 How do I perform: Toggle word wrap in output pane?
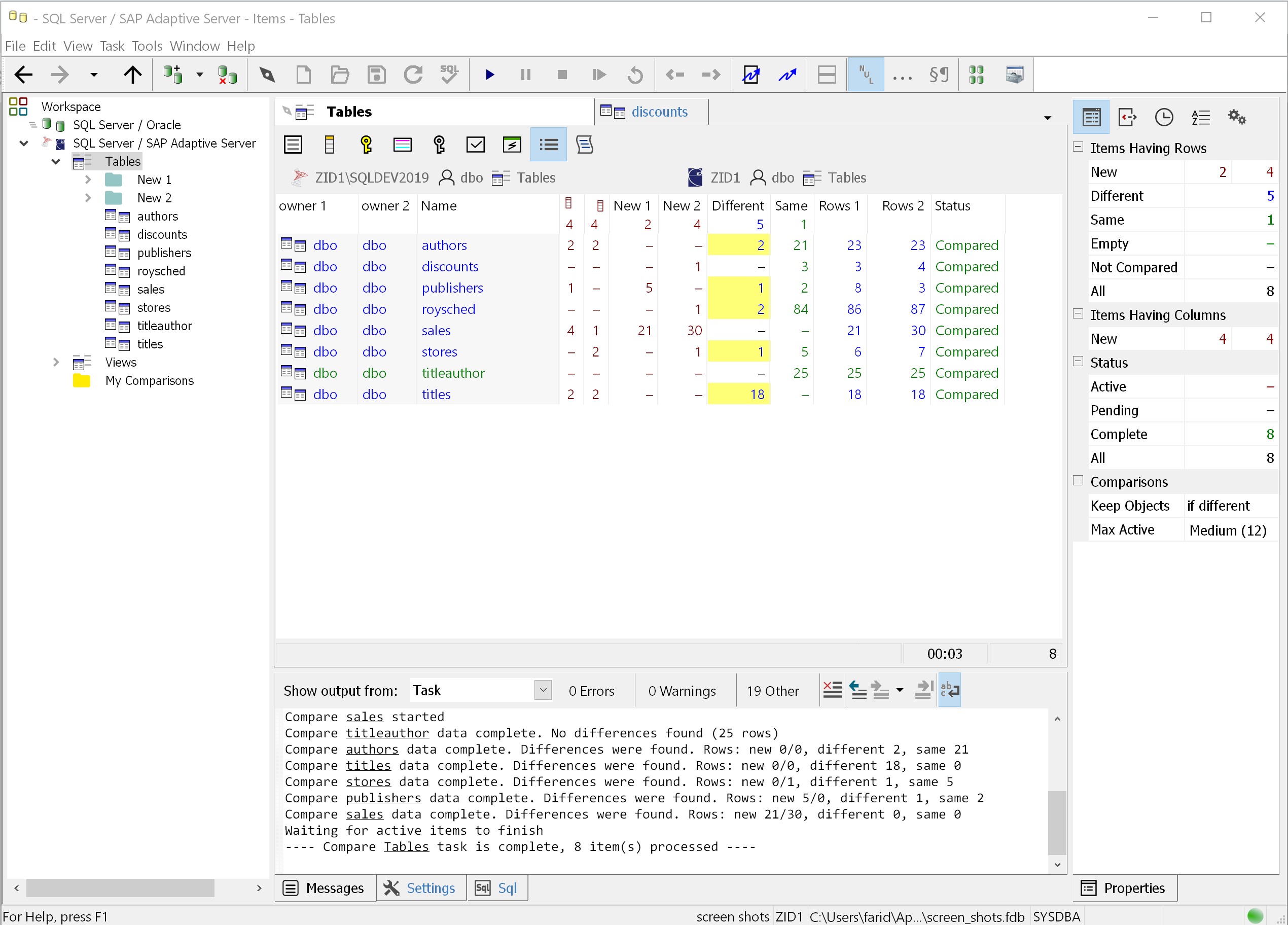pyautogui.click(x=950, y=690)
